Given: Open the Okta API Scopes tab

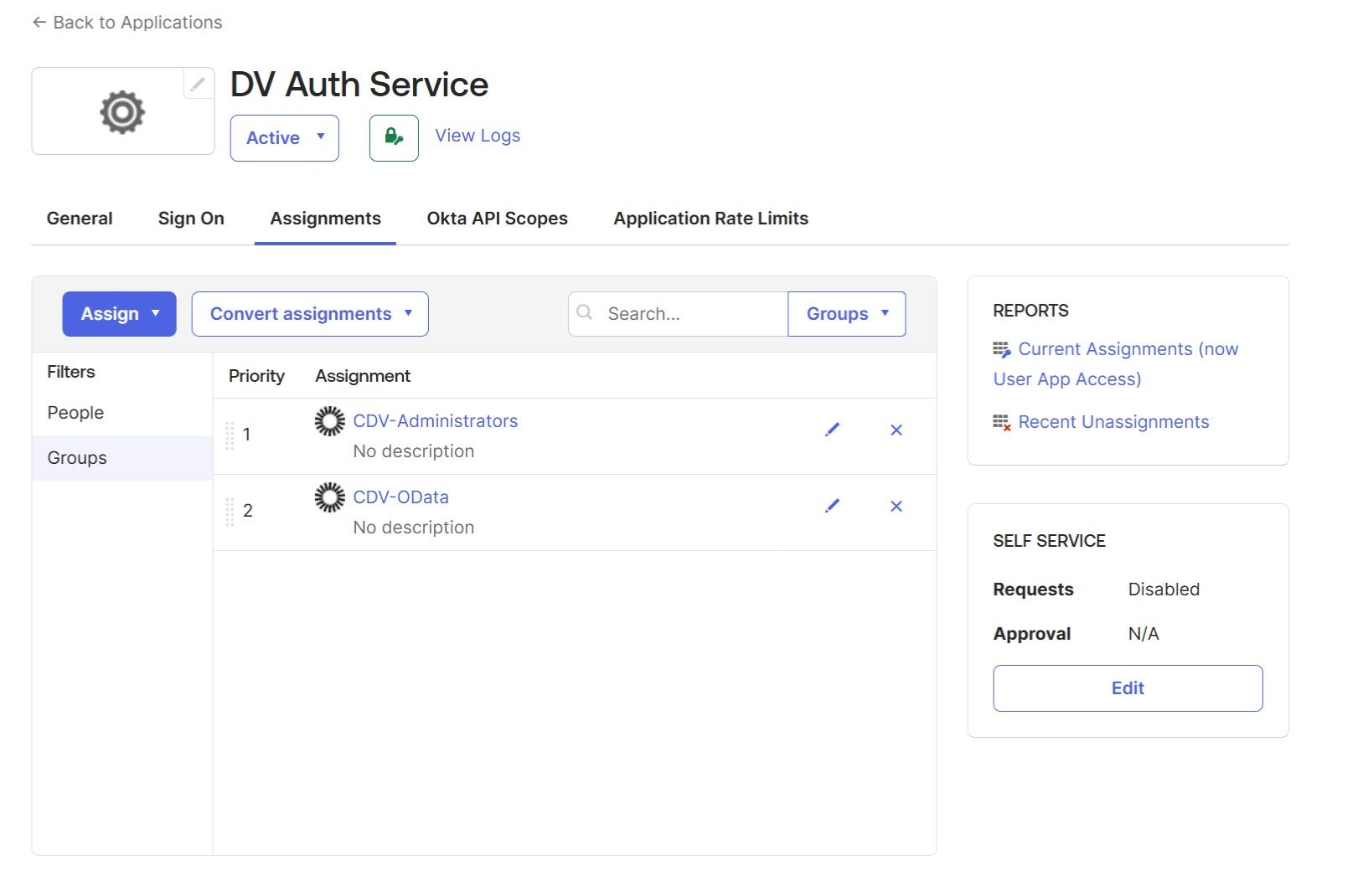Looking at the screenshot, I should (x=497, y=219).
